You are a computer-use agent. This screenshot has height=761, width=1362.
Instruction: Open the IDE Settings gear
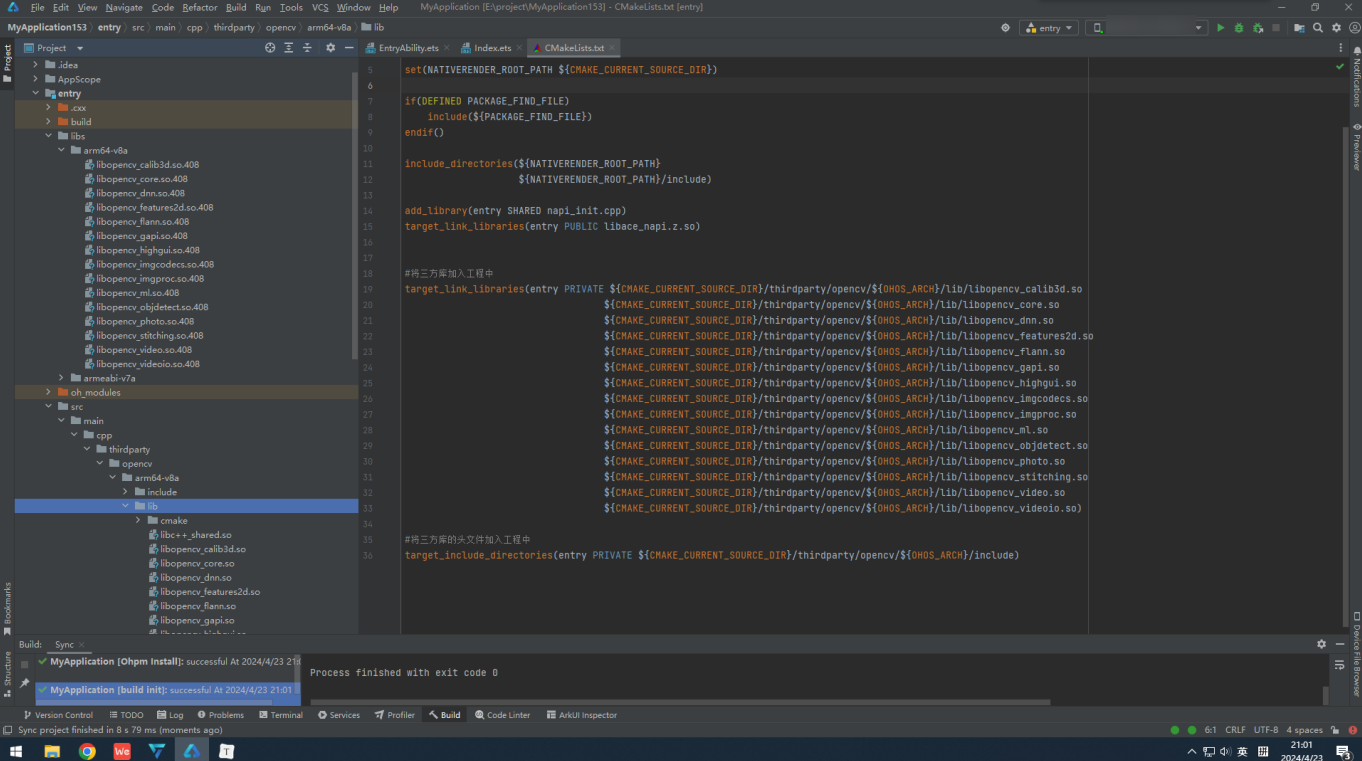click(x=1337, y=27)
